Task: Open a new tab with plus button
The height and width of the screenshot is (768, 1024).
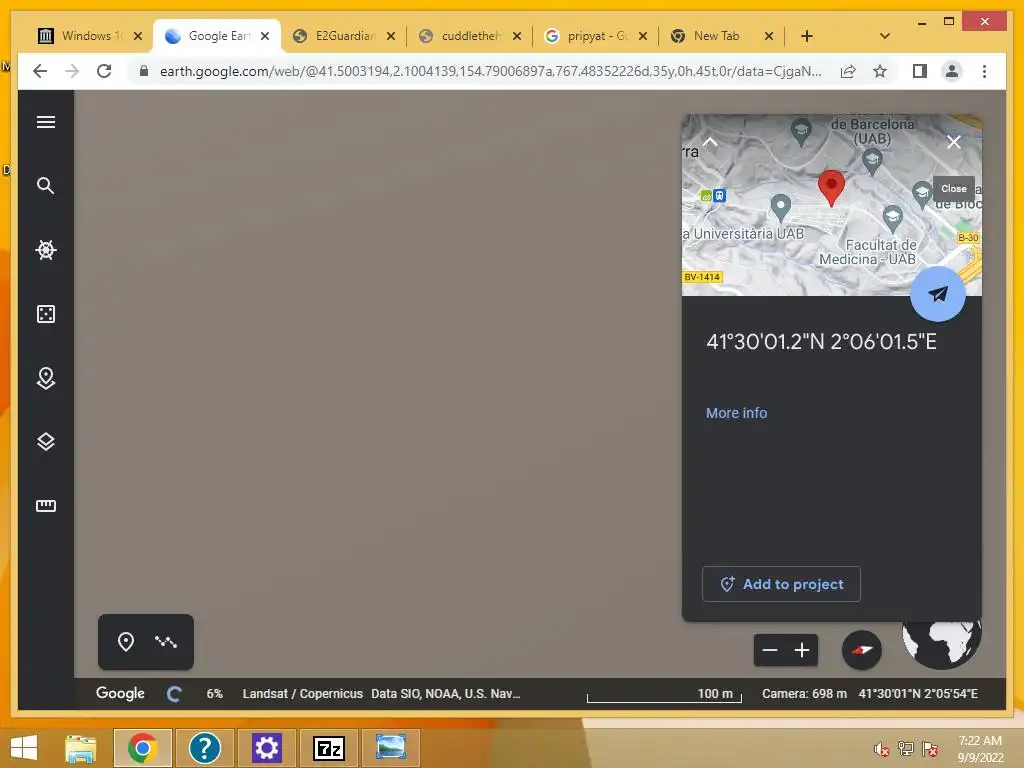Action: tap(807, 36)
